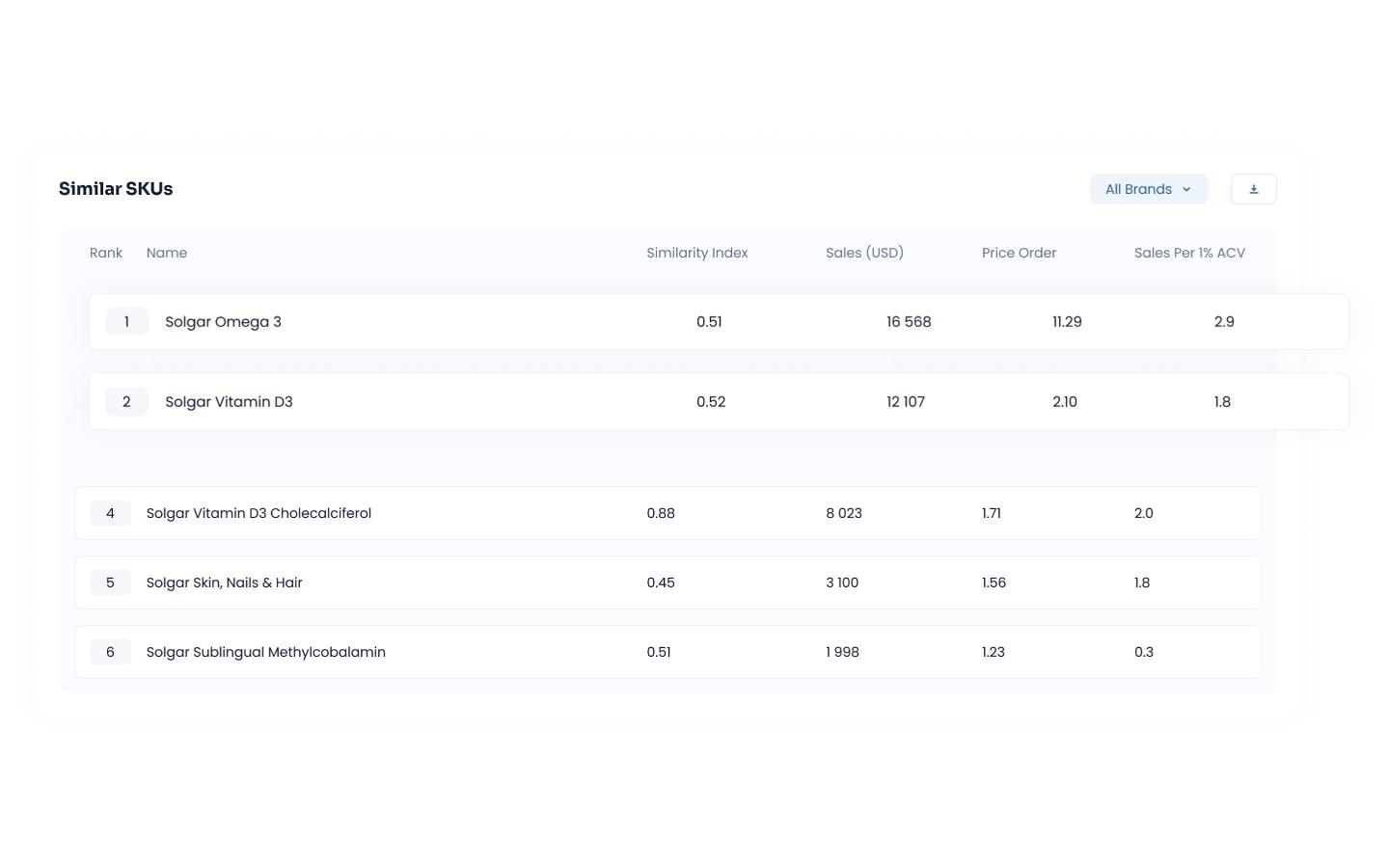Select the Price Order column header
The image size is (1389, 868).
pyautogui.click(x=1020, y=253)
